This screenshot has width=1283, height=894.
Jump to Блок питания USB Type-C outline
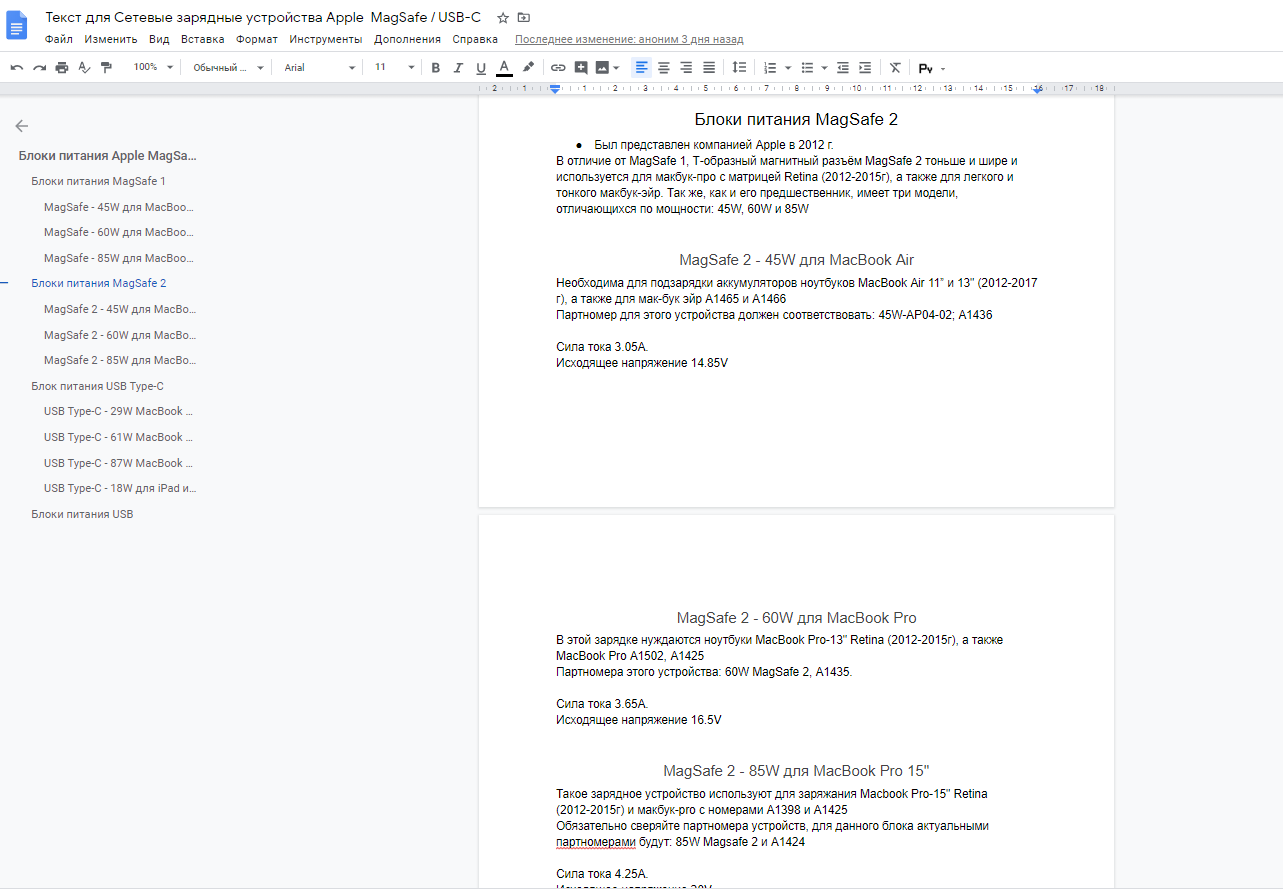pyautogui.click(x=97, y=386)
